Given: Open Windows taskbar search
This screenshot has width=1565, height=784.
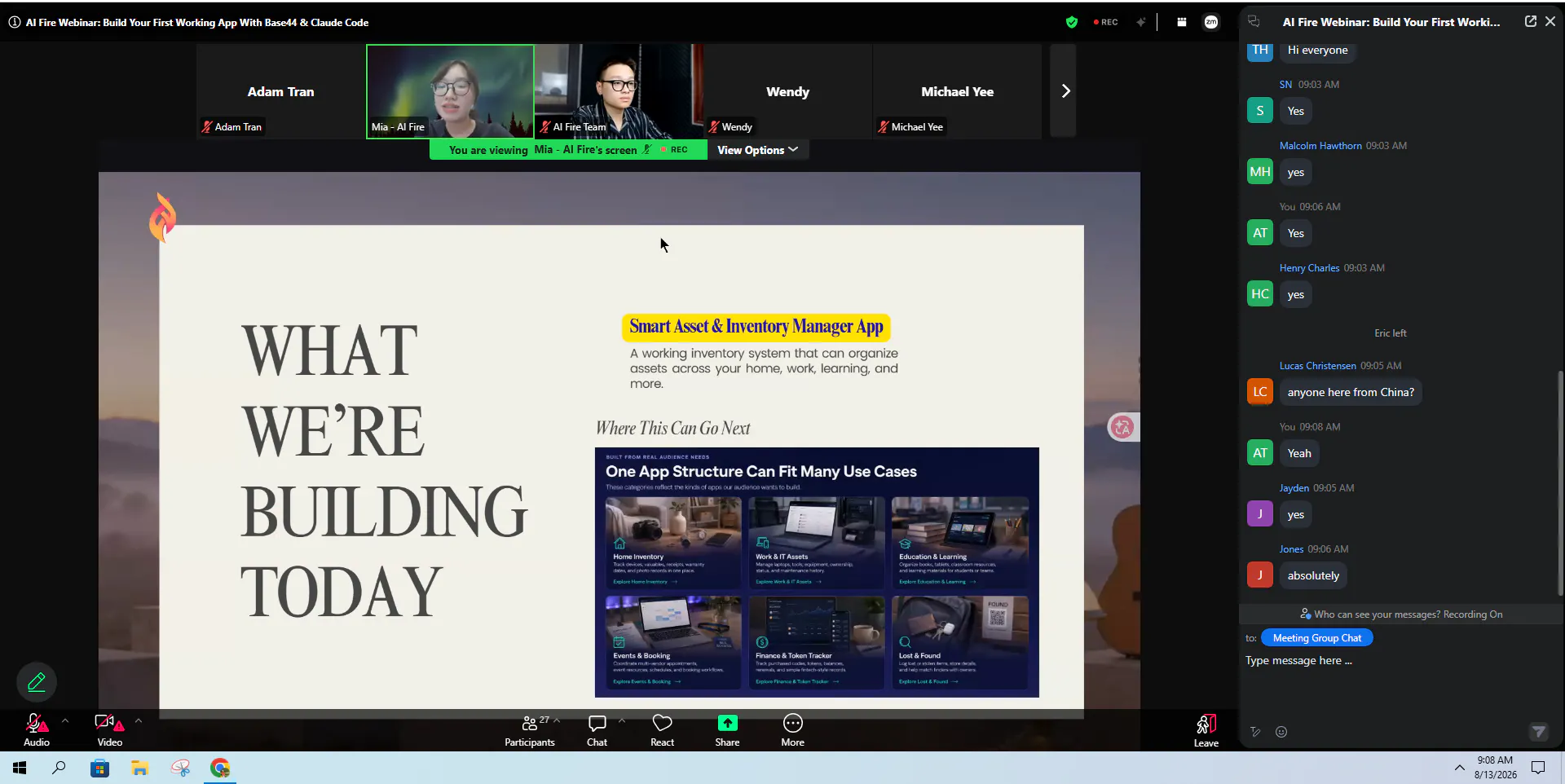Looking at the screenshot, I should point(59,768).
